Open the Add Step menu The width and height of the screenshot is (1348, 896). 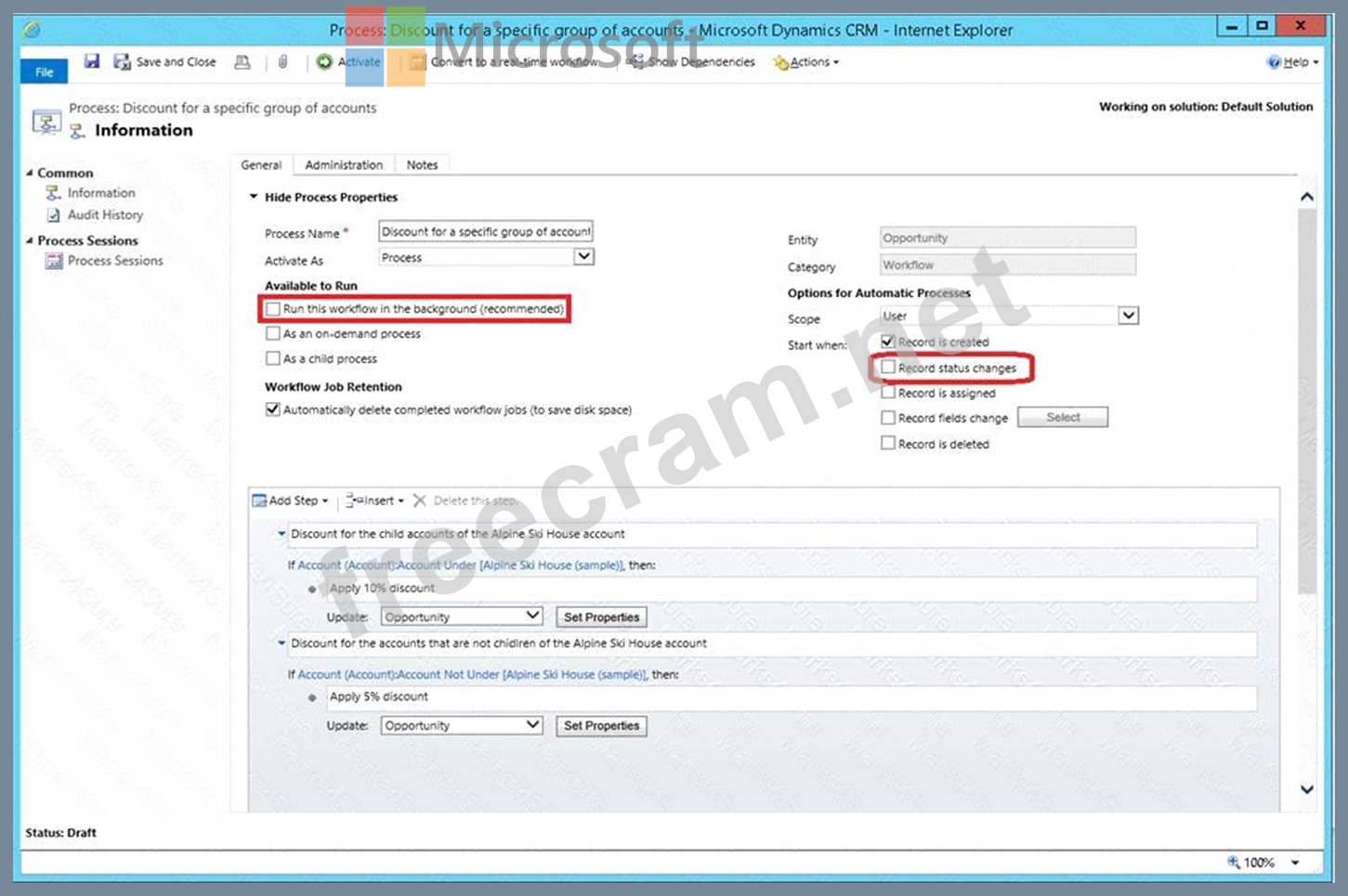291,500
